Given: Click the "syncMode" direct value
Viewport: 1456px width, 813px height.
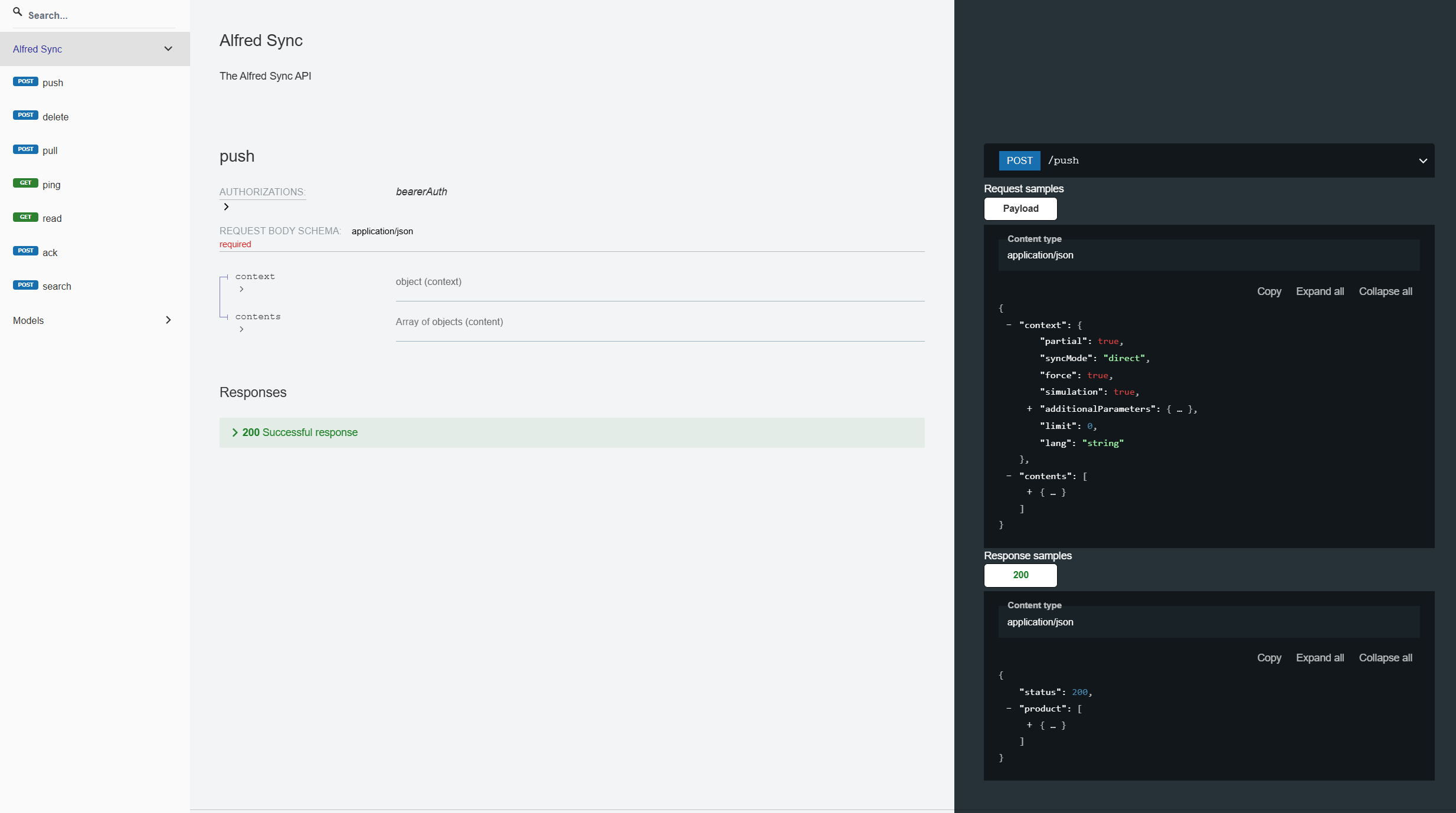Looking at the screenshot, I should 1124,358.
